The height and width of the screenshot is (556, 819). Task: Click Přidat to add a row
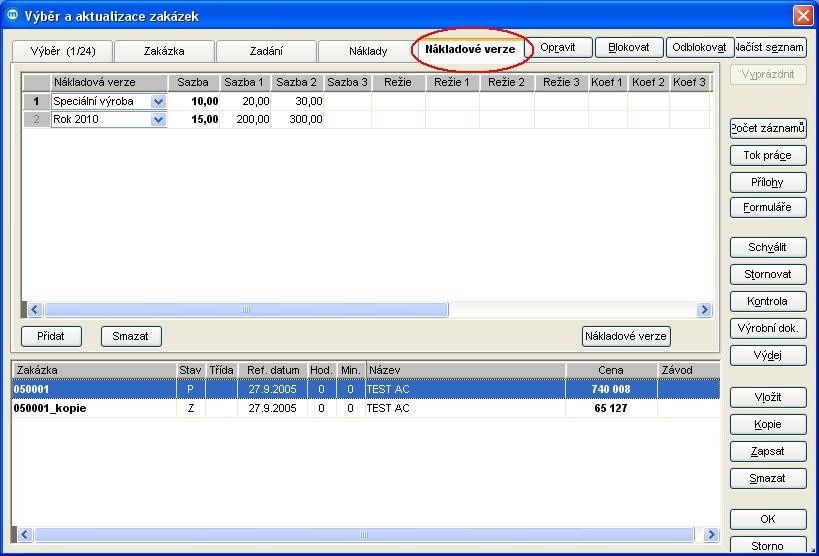click(x=51, y=337)
